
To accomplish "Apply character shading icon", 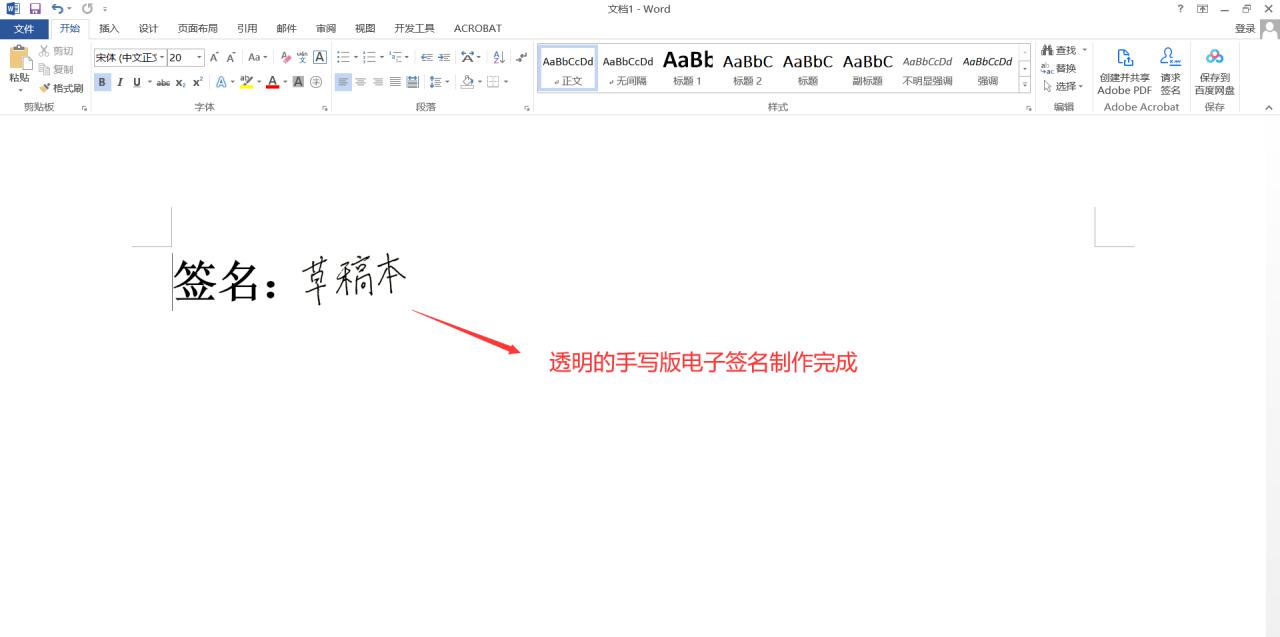I will [x=298, y=82].
